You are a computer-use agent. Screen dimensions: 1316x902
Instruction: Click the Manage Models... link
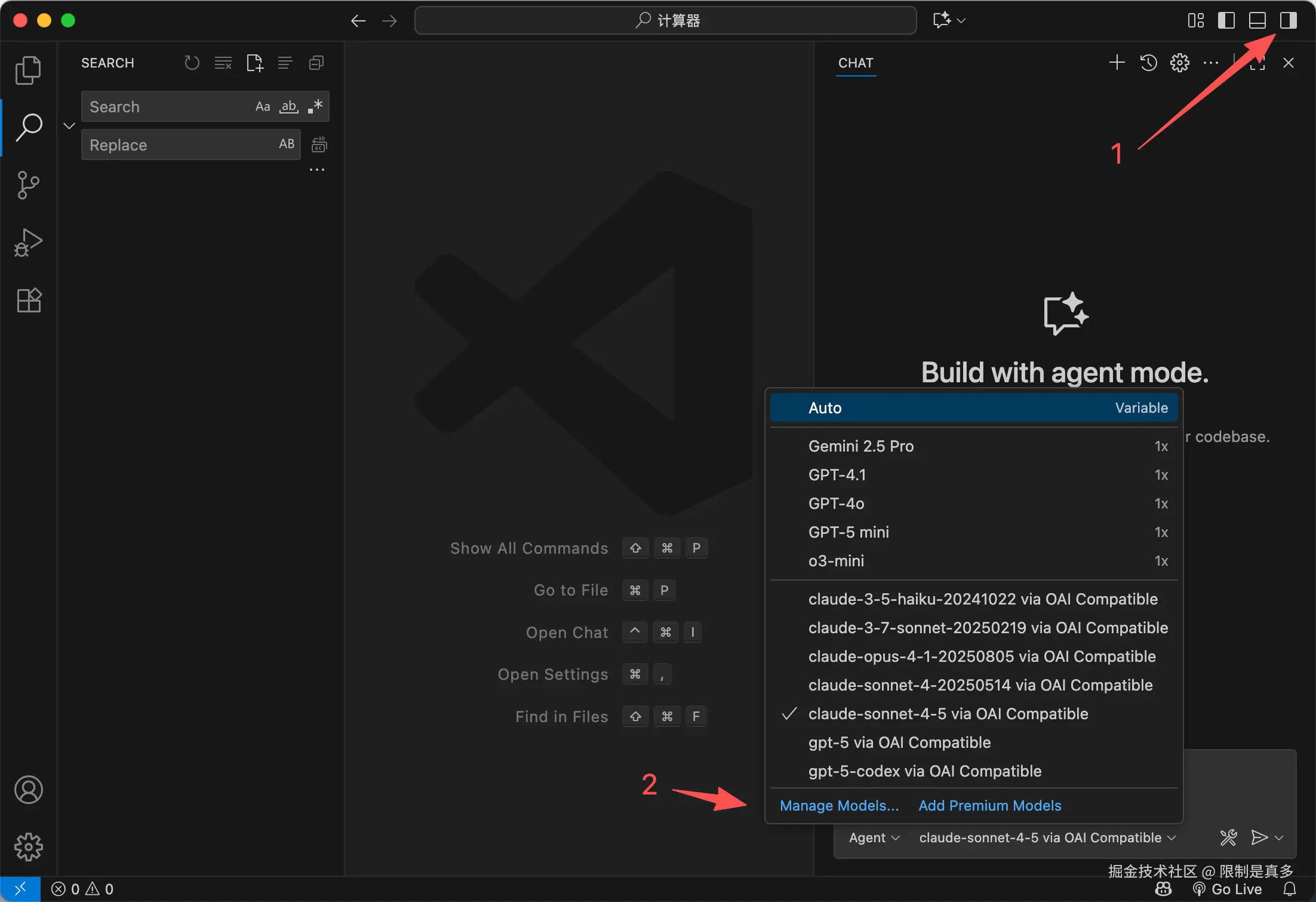point(839,805)
